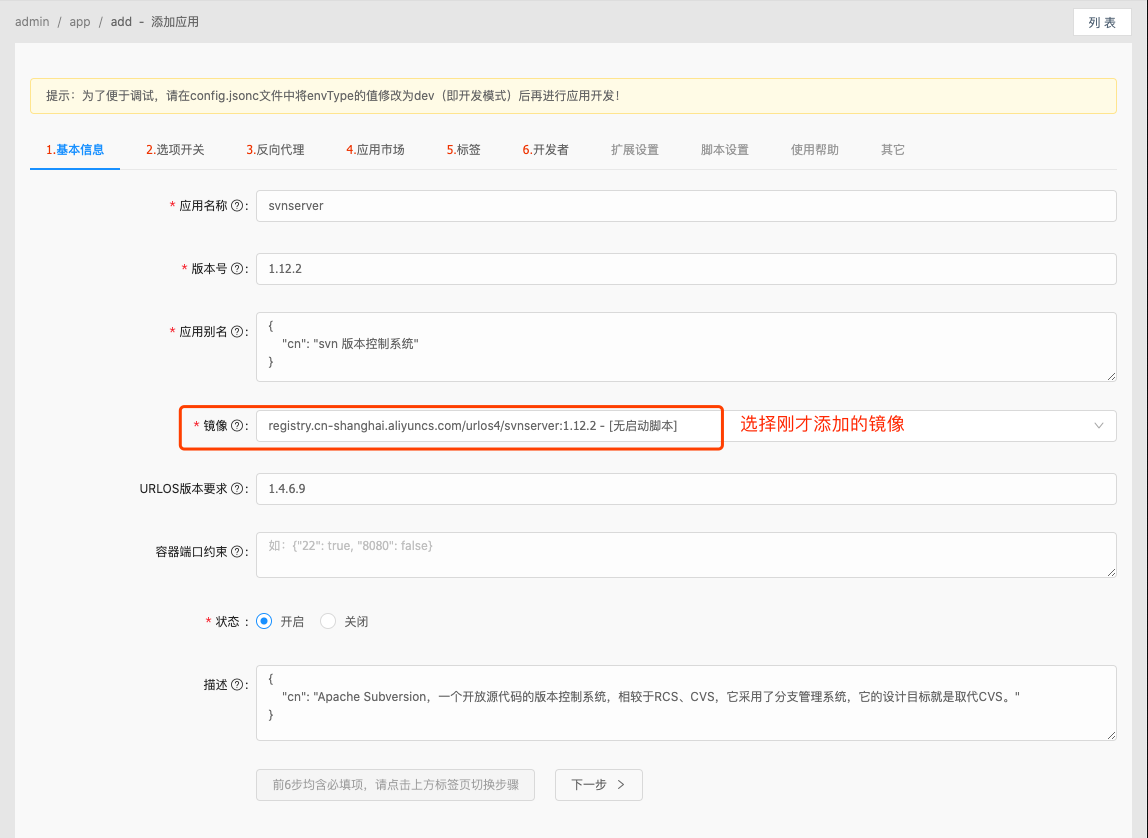Click help icon next to 容器端口约束
Viewport: 1148px width, 838px height.
[237, 552]
